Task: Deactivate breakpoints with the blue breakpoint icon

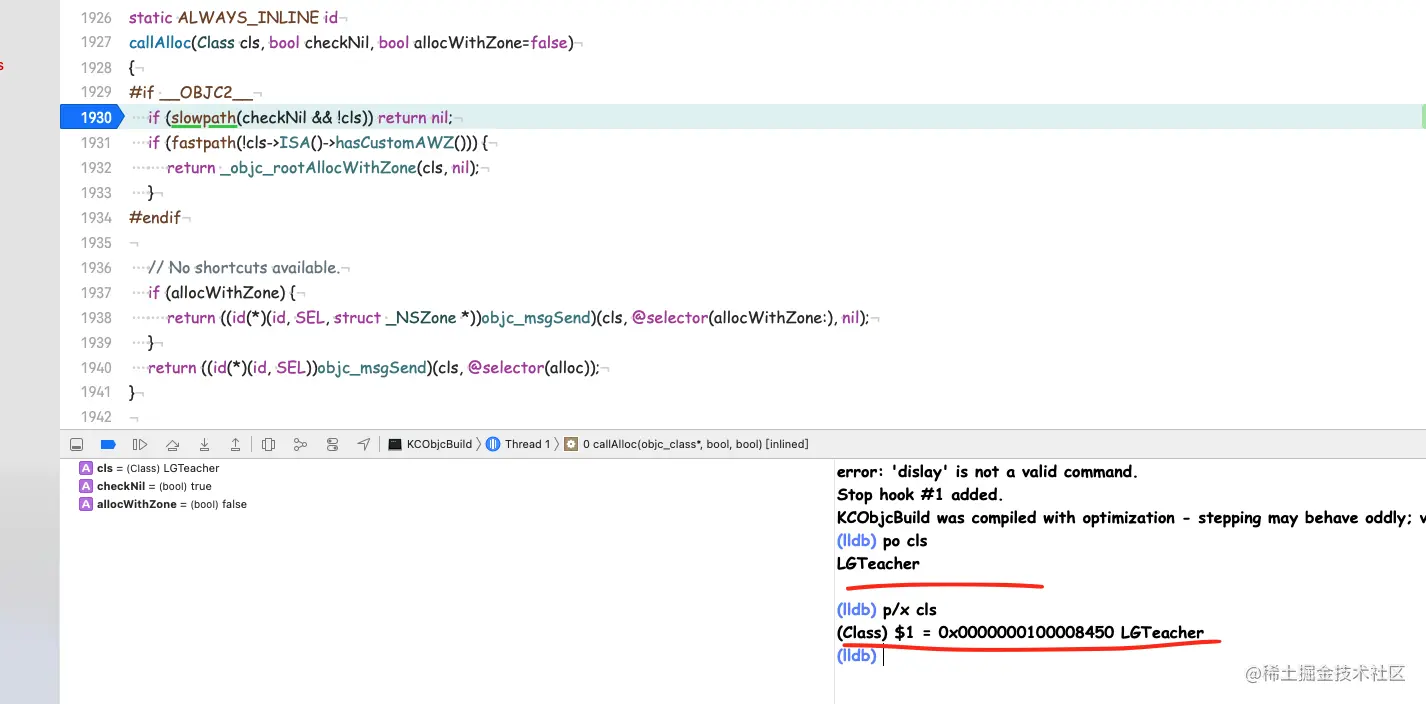Action: [108, 444]
